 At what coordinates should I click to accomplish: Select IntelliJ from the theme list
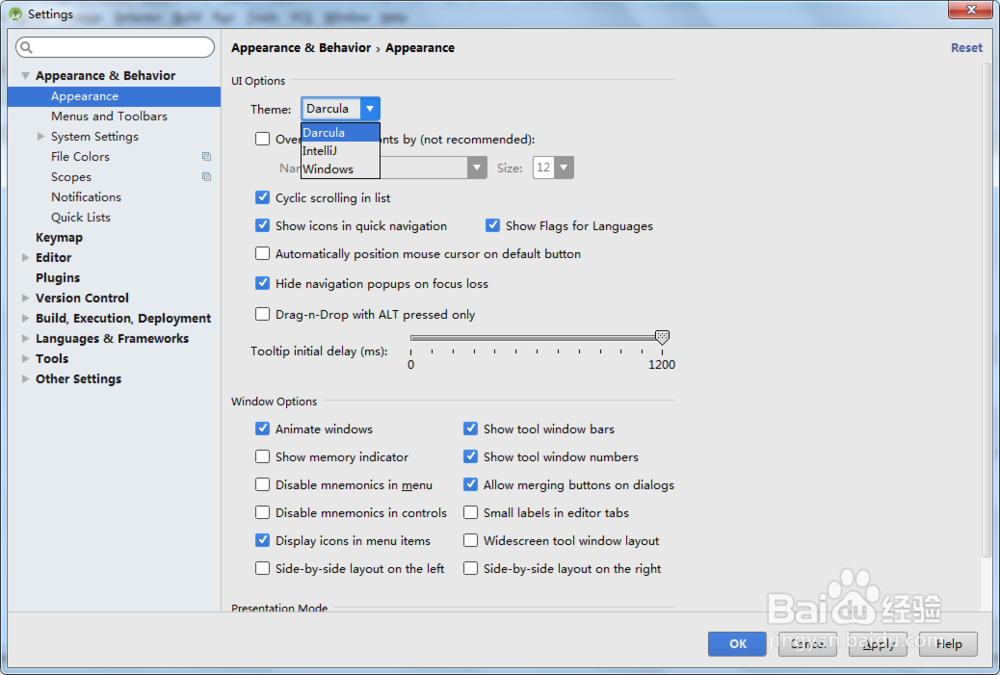tap(320, 151)
